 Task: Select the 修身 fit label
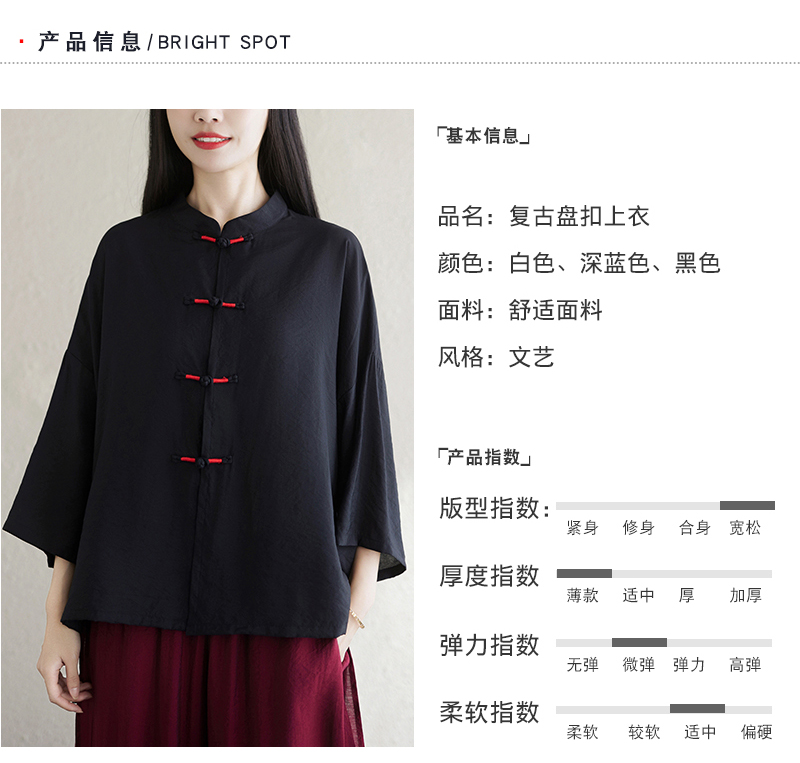(x=638, y=528)
